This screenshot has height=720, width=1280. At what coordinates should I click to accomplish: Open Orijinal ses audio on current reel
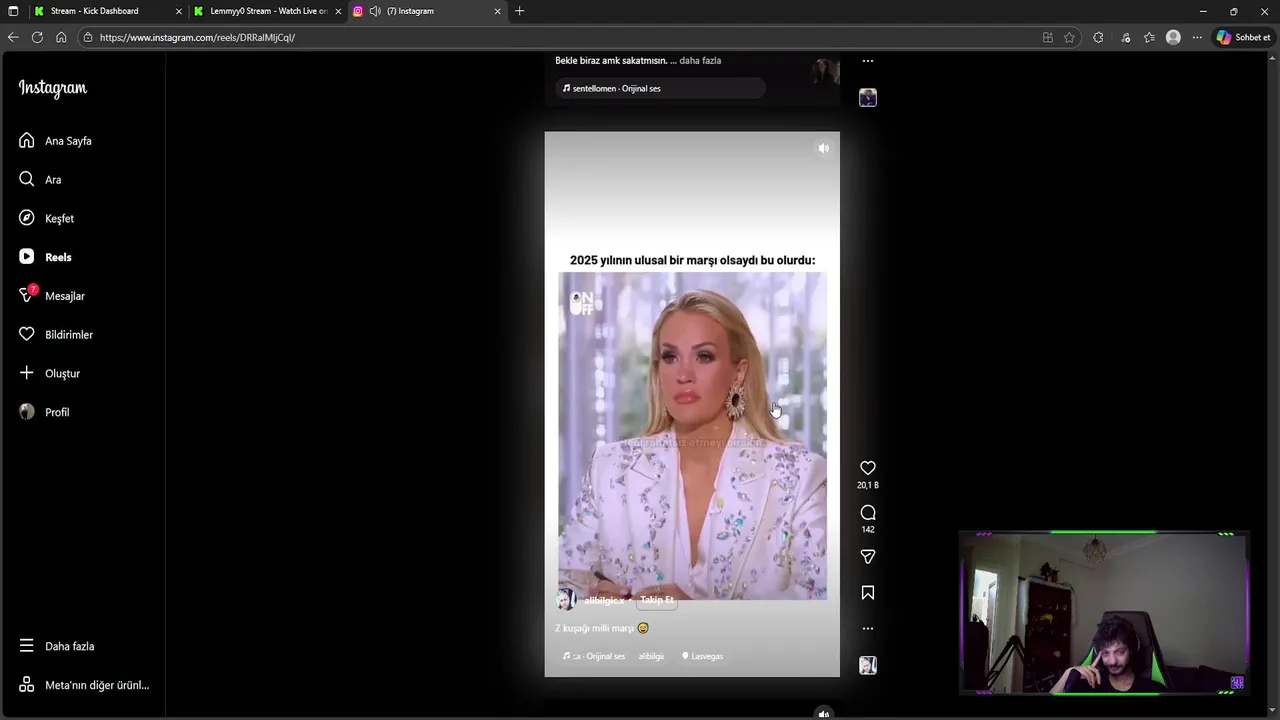point(594,656)
